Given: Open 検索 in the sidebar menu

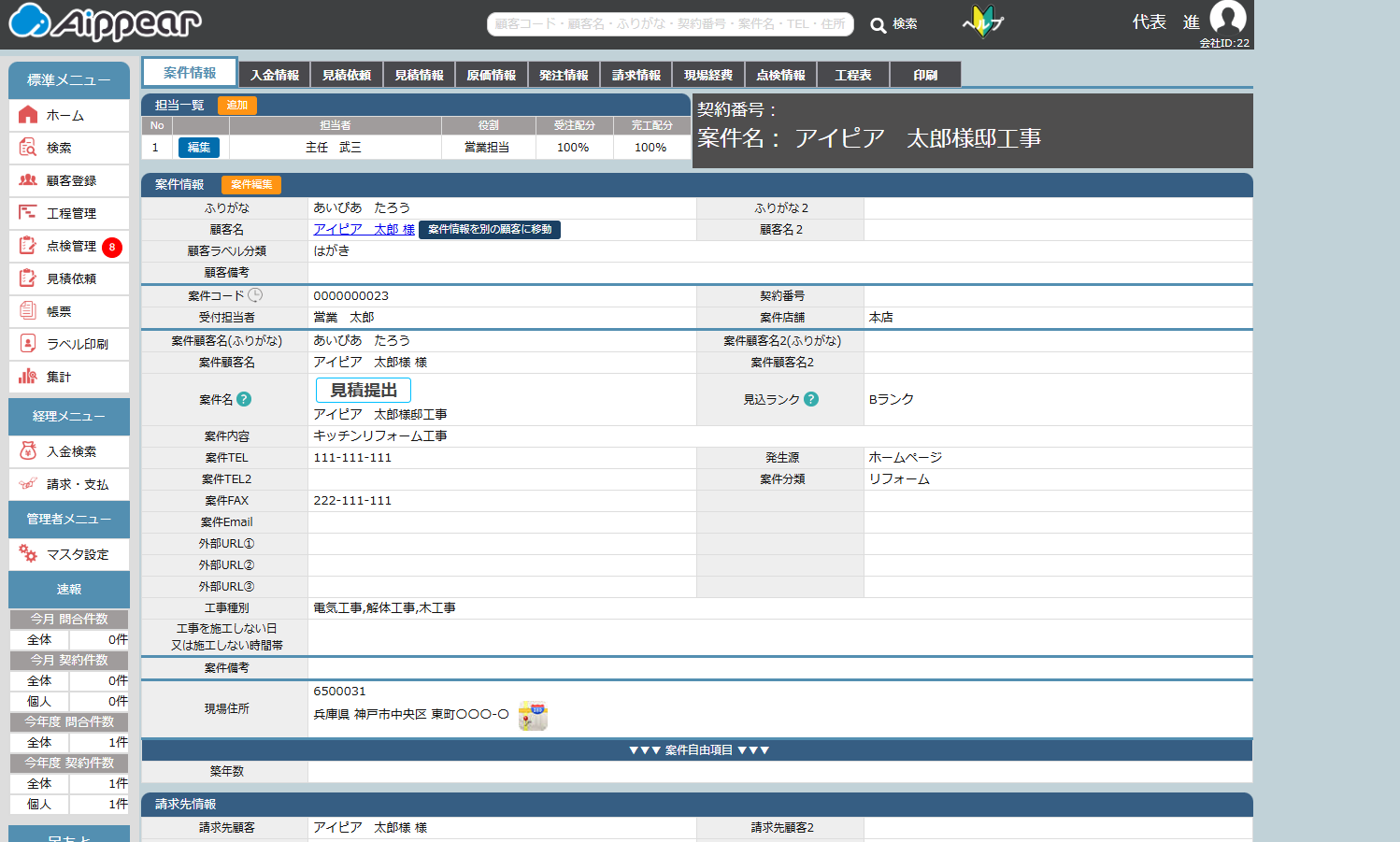Looking at the screenshot, I should tap(69, 148).
